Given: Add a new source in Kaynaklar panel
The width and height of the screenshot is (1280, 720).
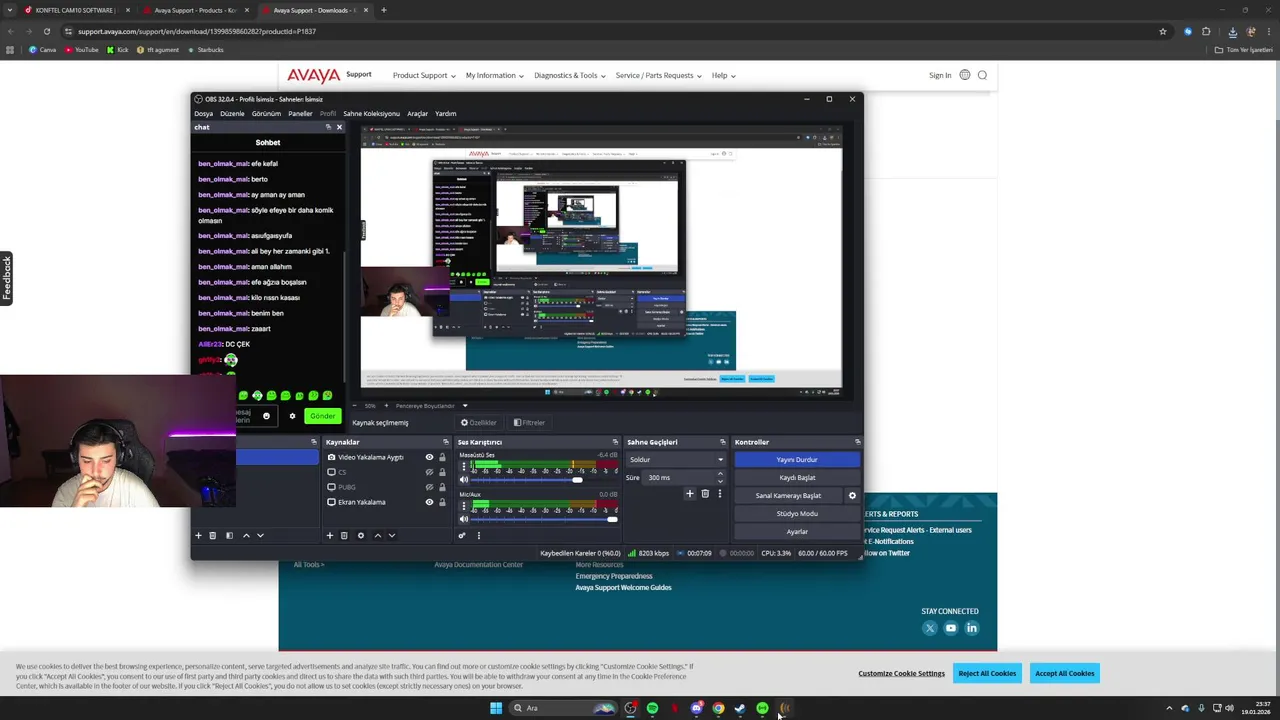Looking at the screenshot, I should click(330, 535).
